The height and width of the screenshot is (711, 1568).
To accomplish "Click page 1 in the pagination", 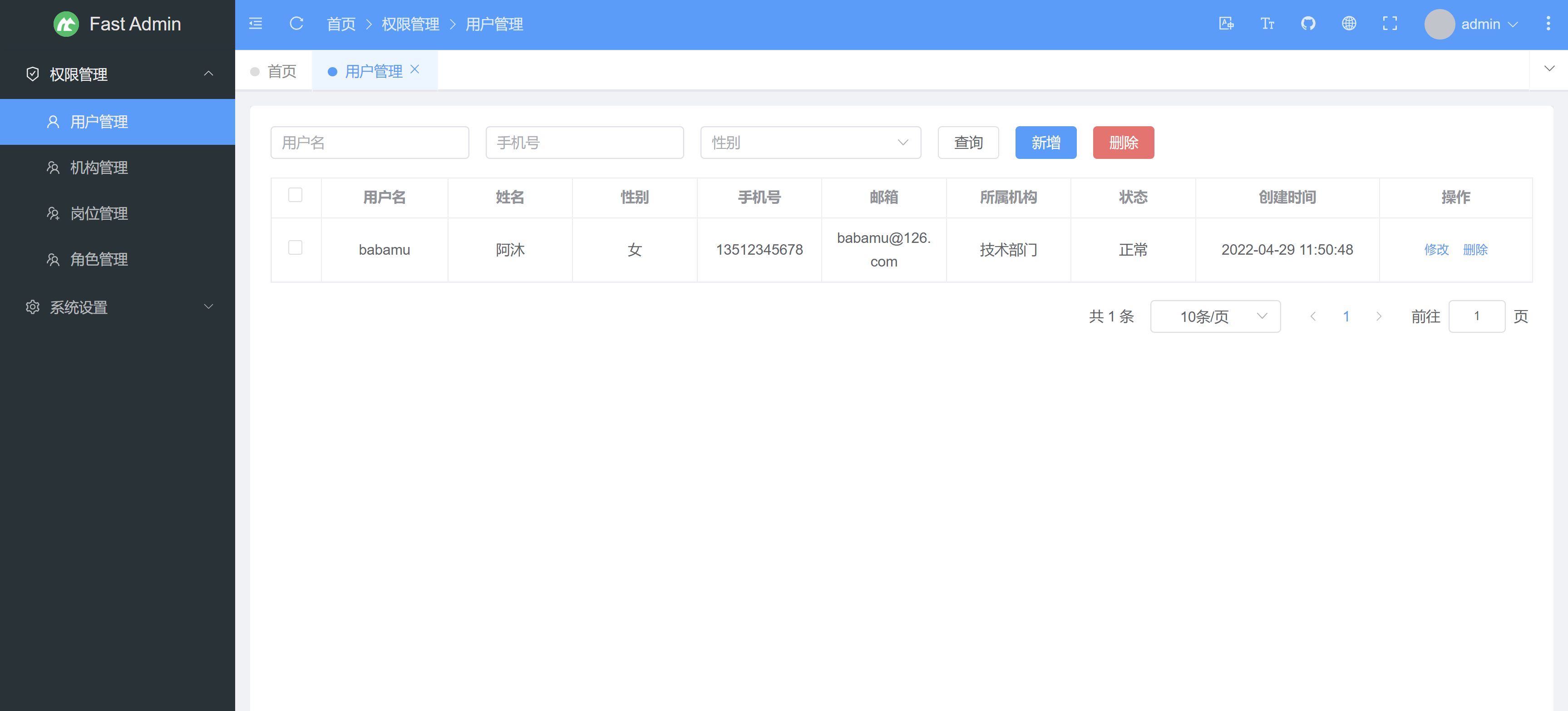I will [1346, 316].
